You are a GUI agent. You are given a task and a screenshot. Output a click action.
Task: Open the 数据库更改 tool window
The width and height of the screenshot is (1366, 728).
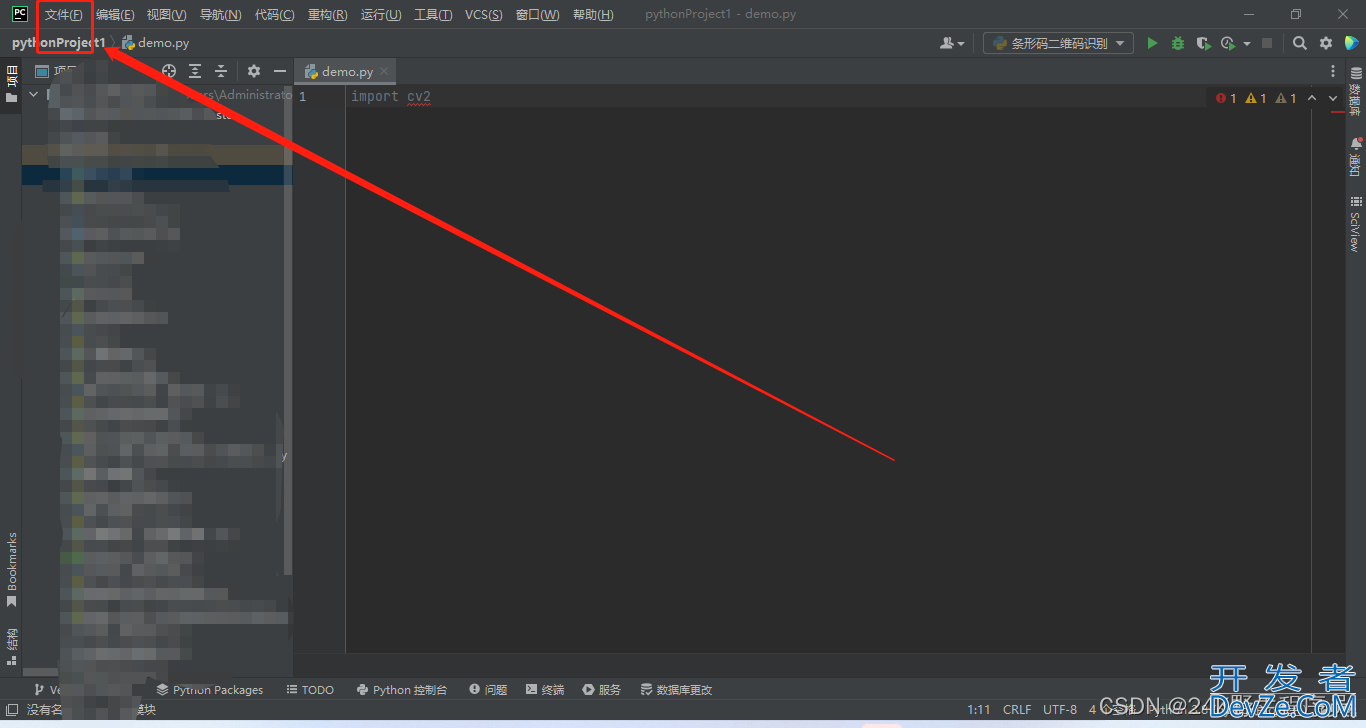coord(677,690)
